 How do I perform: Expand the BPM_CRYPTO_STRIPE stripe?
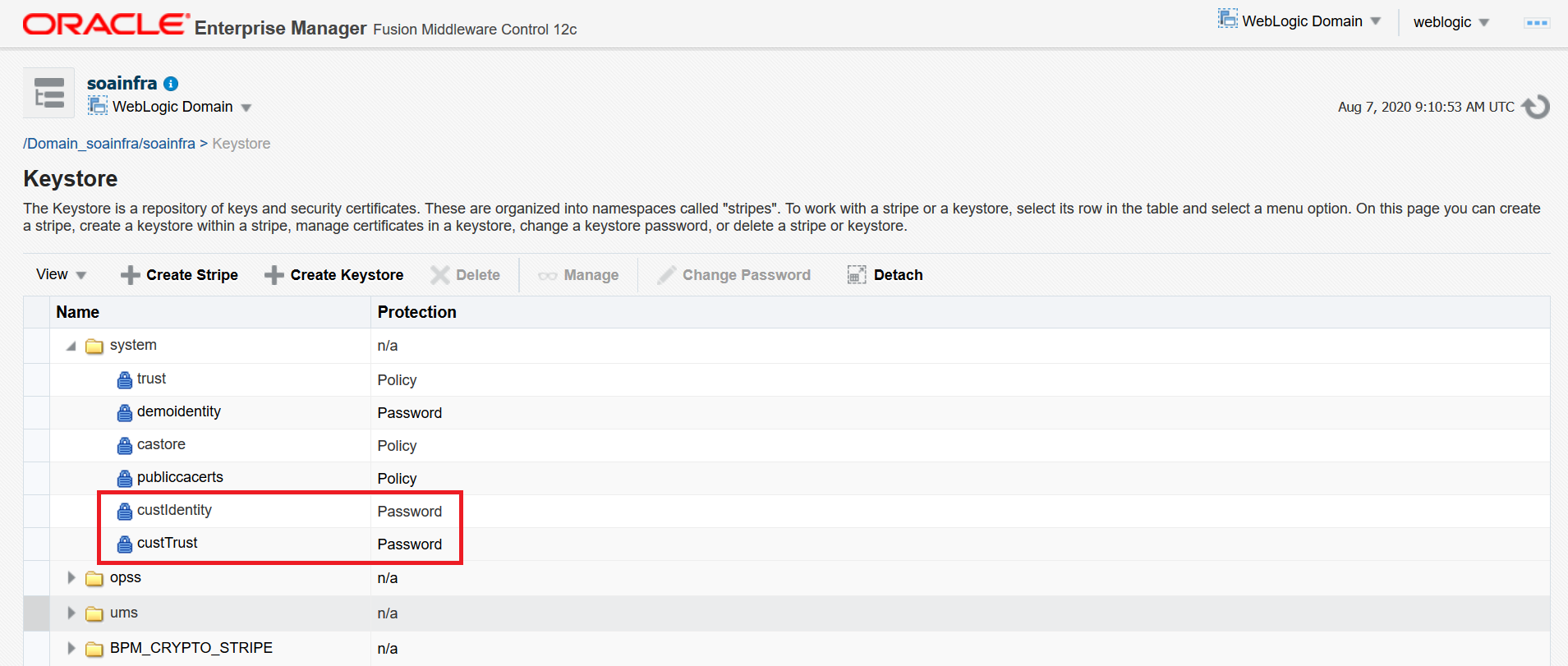[x=71, y=649]
